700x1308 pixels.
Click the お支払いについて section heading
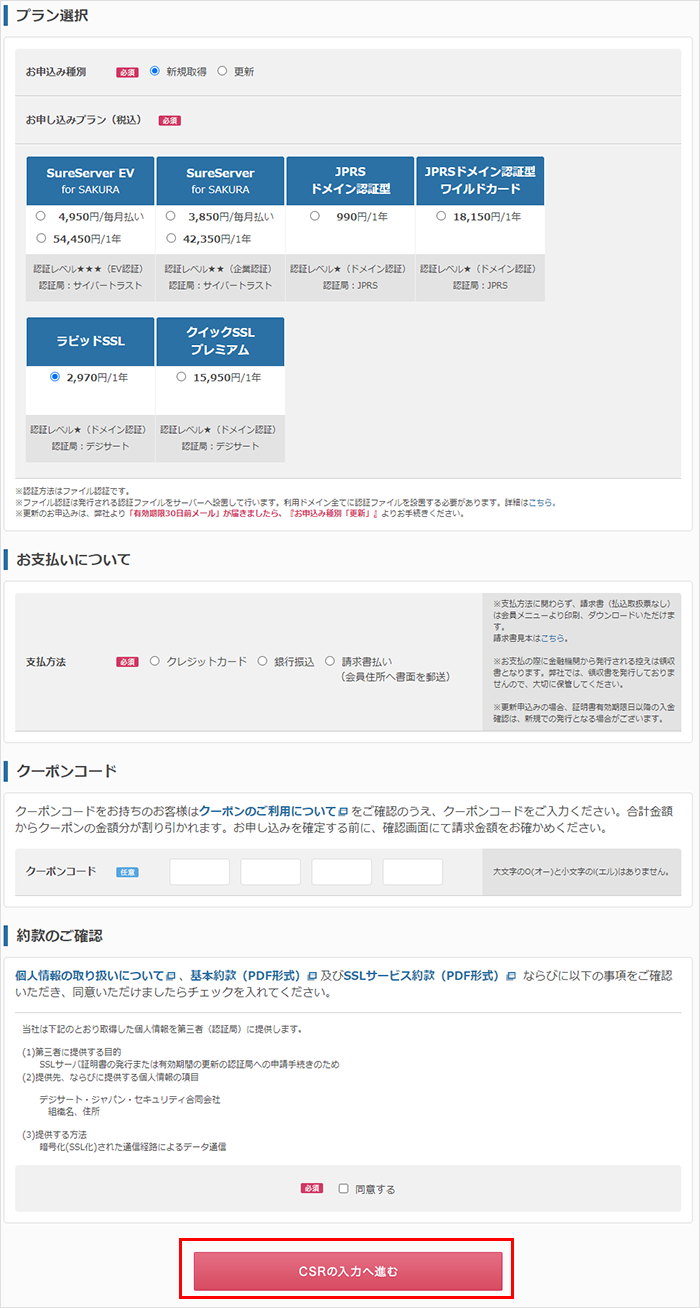point(73,559)
